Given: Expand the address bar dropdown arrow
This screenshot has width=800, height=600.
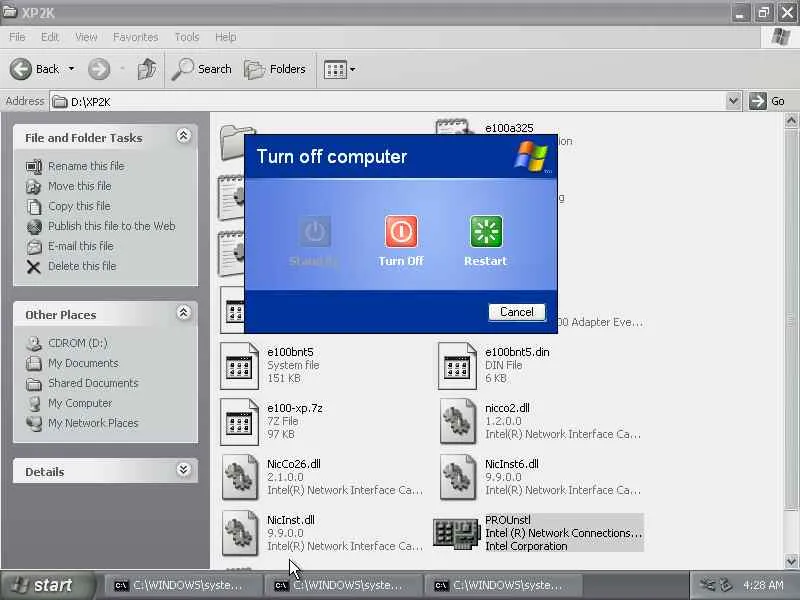Looking at the screenshot, I should [x=733, y=101].
